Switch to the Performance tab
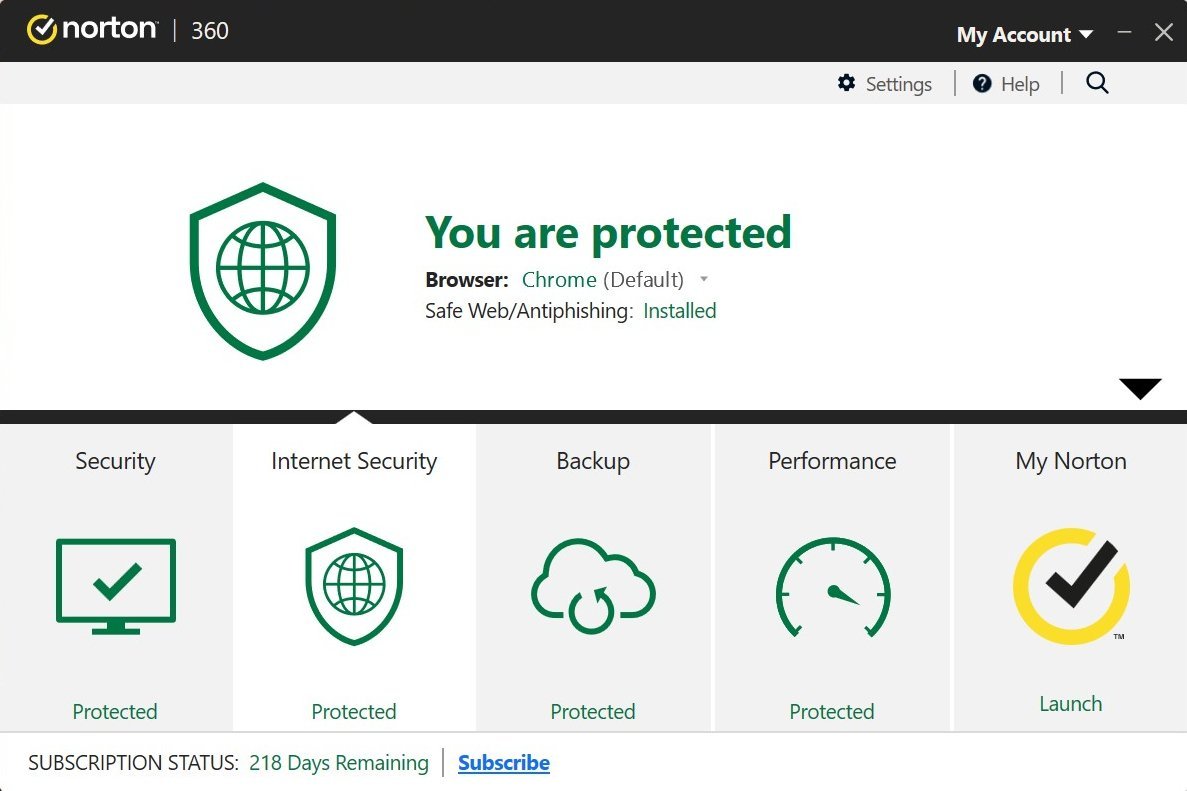 coord(831,461)
